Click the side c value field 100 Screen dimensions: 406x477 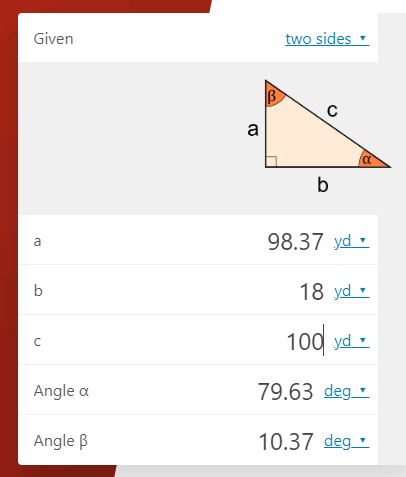[x=305, y=342]
